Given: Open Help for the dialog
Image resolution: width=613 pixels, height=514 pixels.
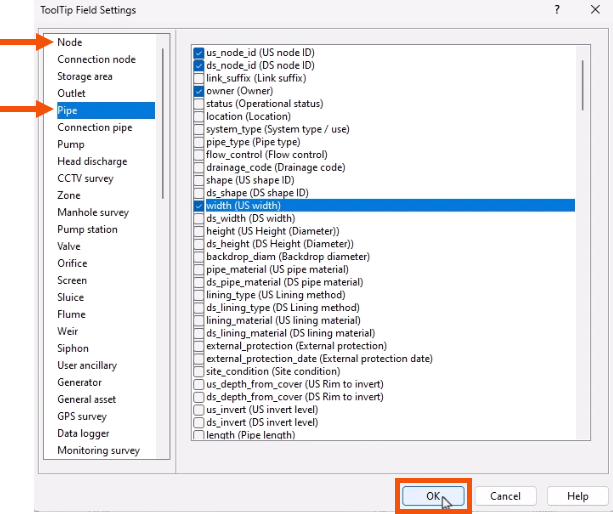Looking at the screenshot, I should [x=577, y=496].
